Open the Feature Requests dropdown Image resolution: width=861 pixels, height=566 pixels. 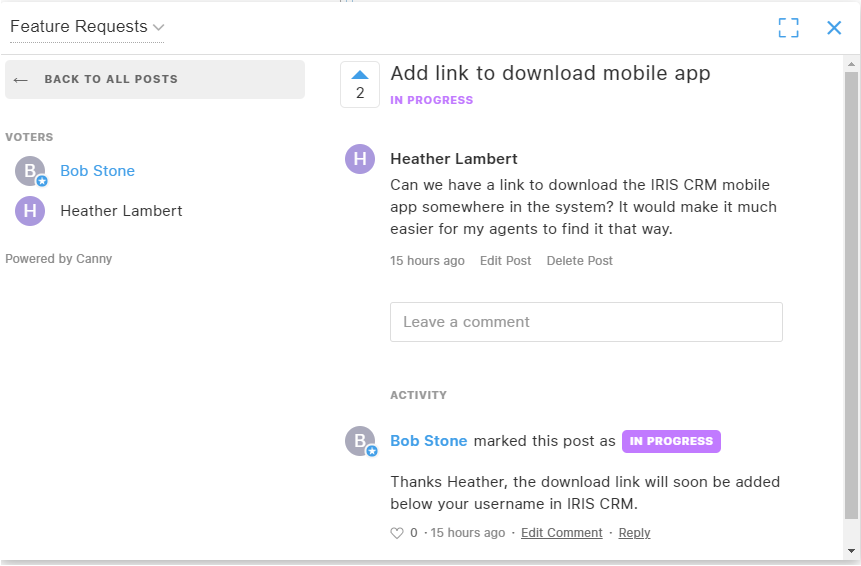coord(87,27)
